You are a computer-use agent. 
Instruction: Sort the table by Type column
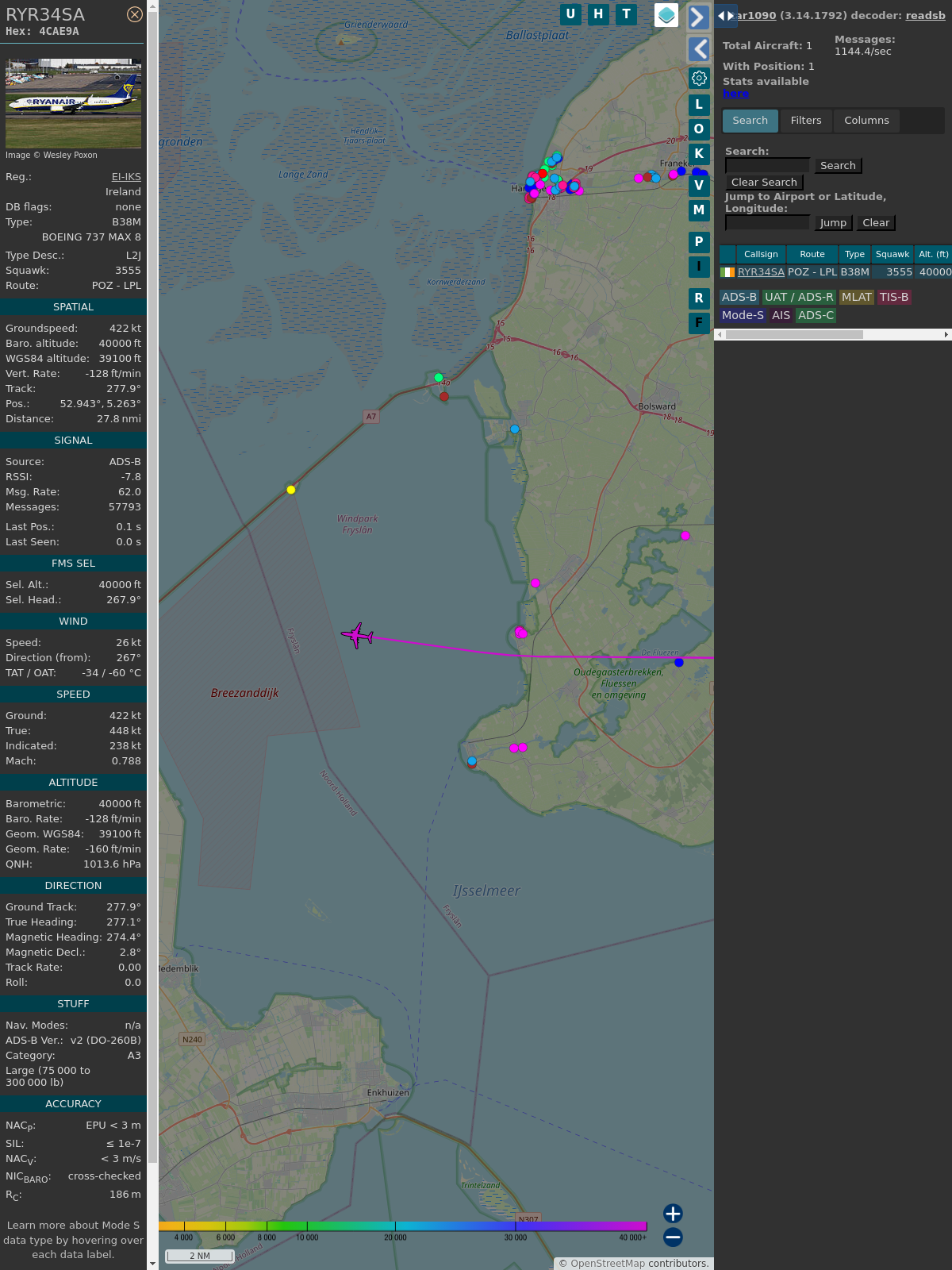click(x=854, y=254)
